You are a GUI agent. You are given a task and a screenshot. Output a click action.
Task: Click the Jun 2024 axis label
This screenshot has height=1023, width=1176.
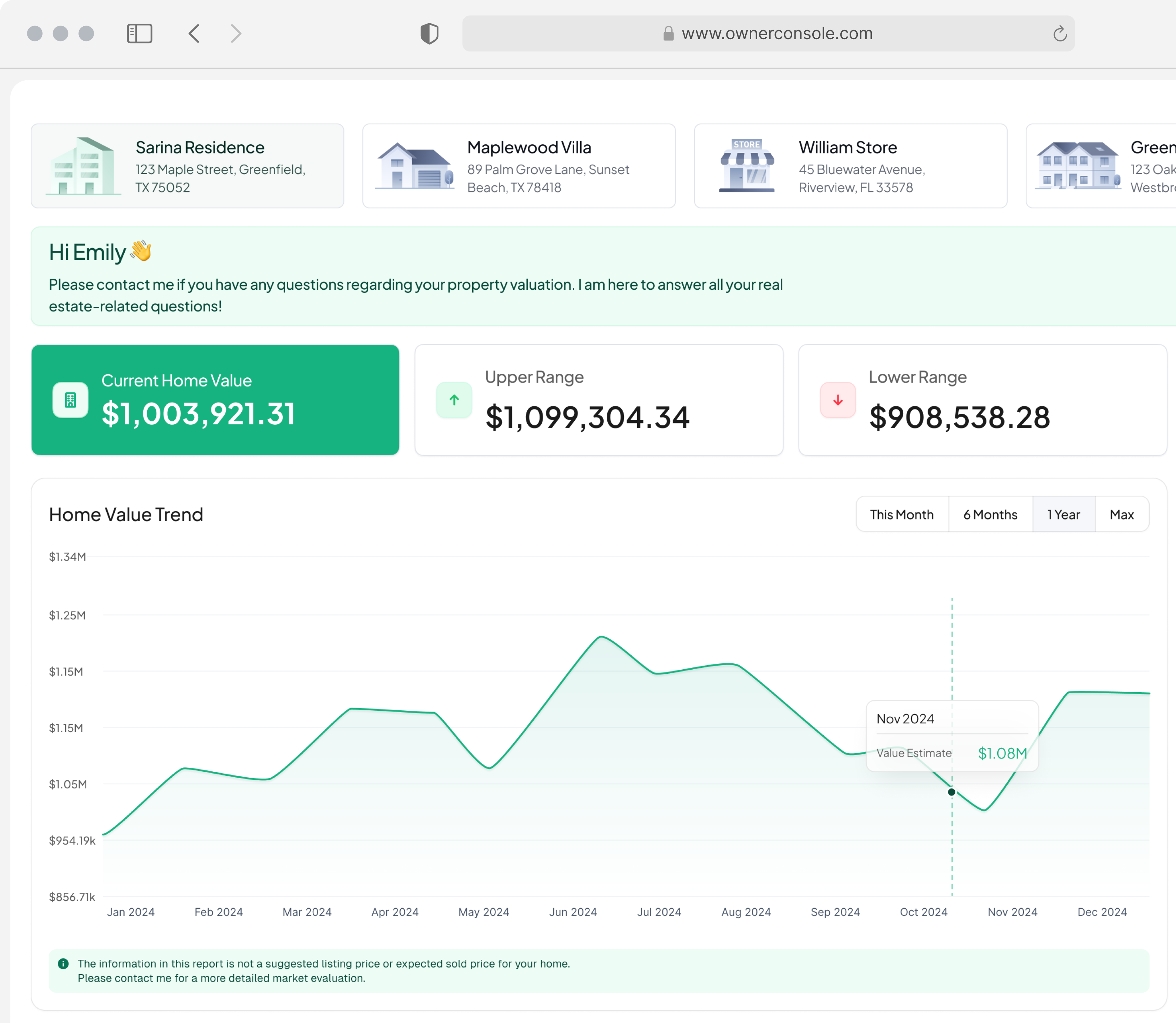click(x=573, y=912)
